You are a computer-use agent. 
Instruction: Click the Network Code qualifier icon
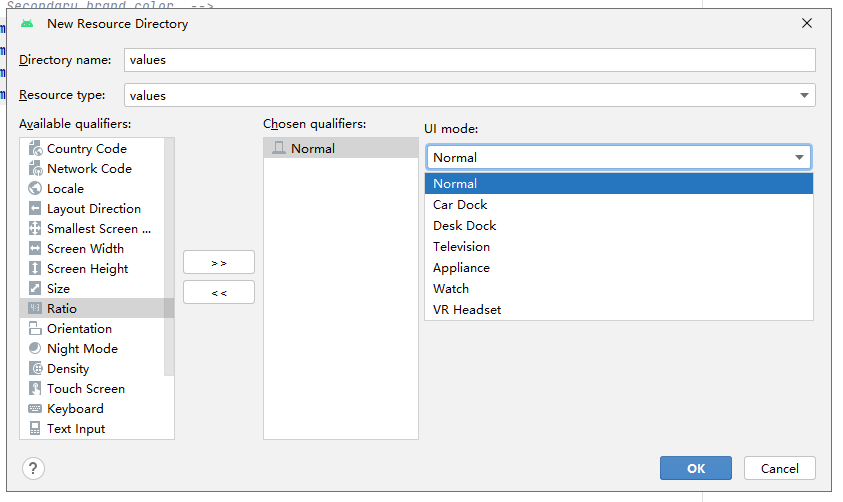(35, 168)
